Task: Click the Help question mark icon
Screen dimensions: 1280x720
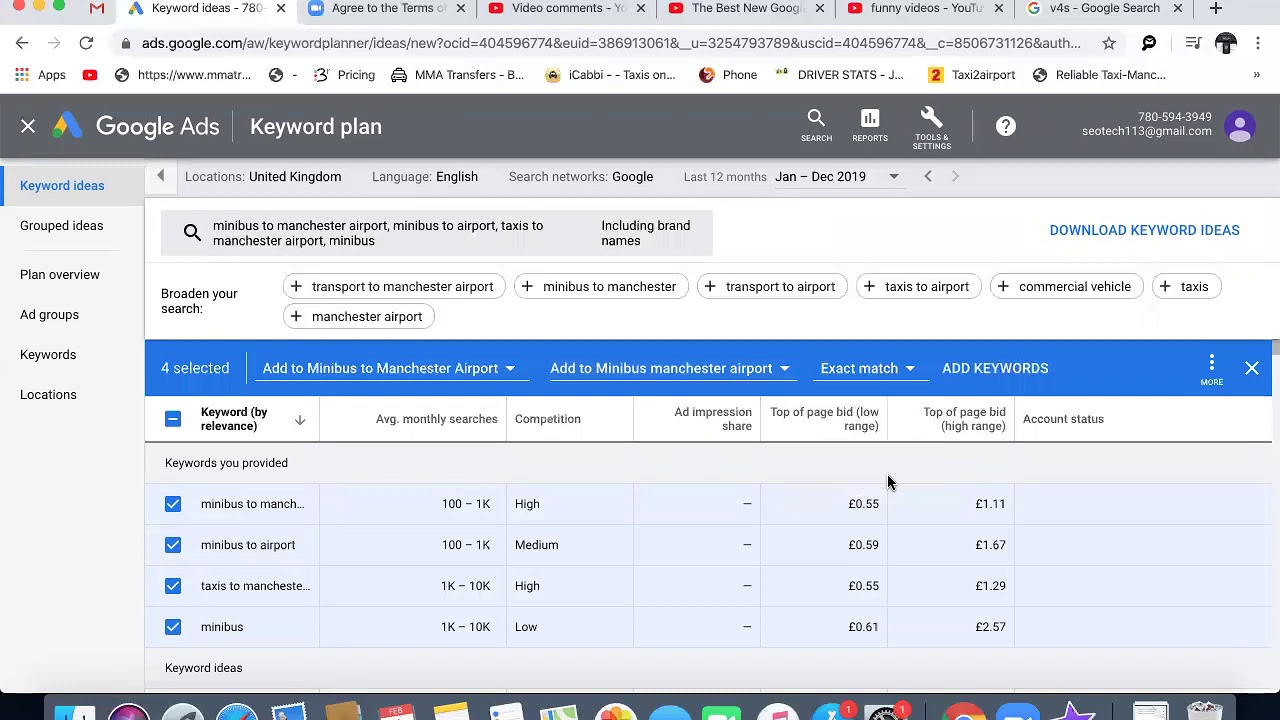Action: (1005, 126)
